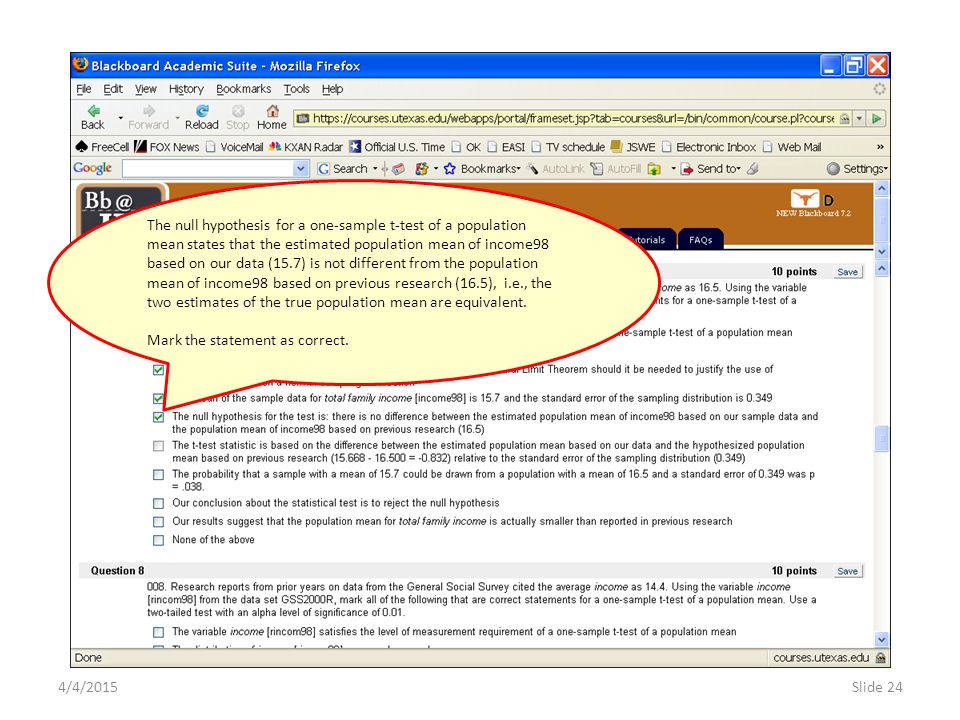Click the Forward navigation arrow

(148, 117)
